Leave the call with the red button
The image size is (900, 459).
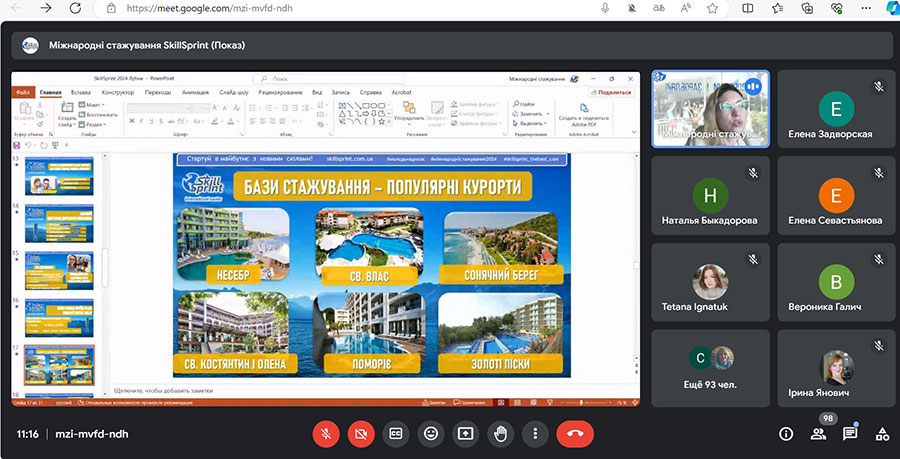[575, 434]
